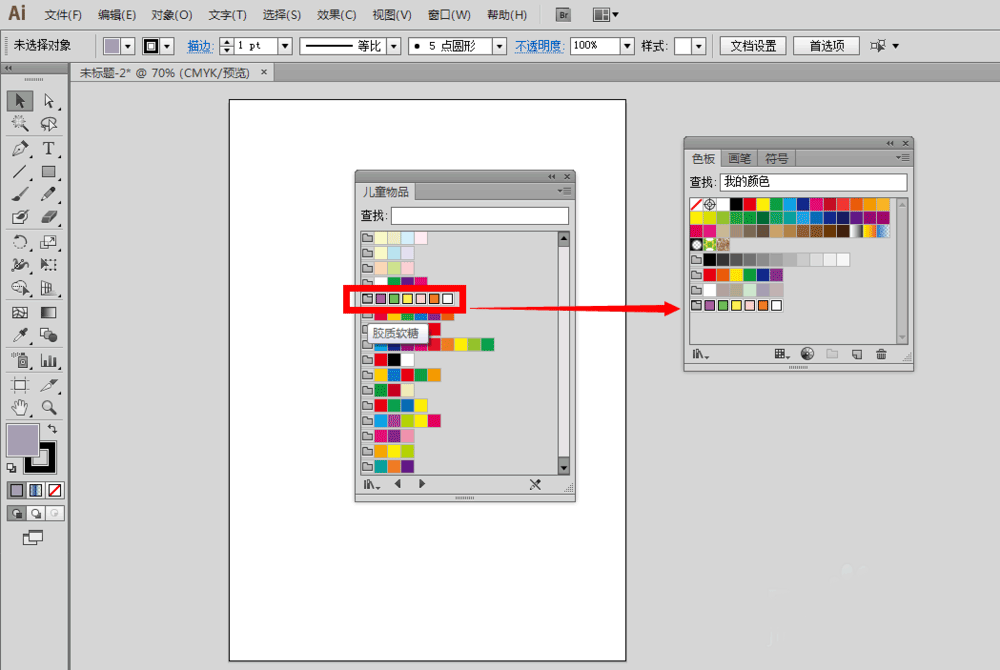Open Swatch Libraries menu in Swatches panel
The width and height of the screenshot is (1000, 670).
pyautogui.click(x=700, y=354)
